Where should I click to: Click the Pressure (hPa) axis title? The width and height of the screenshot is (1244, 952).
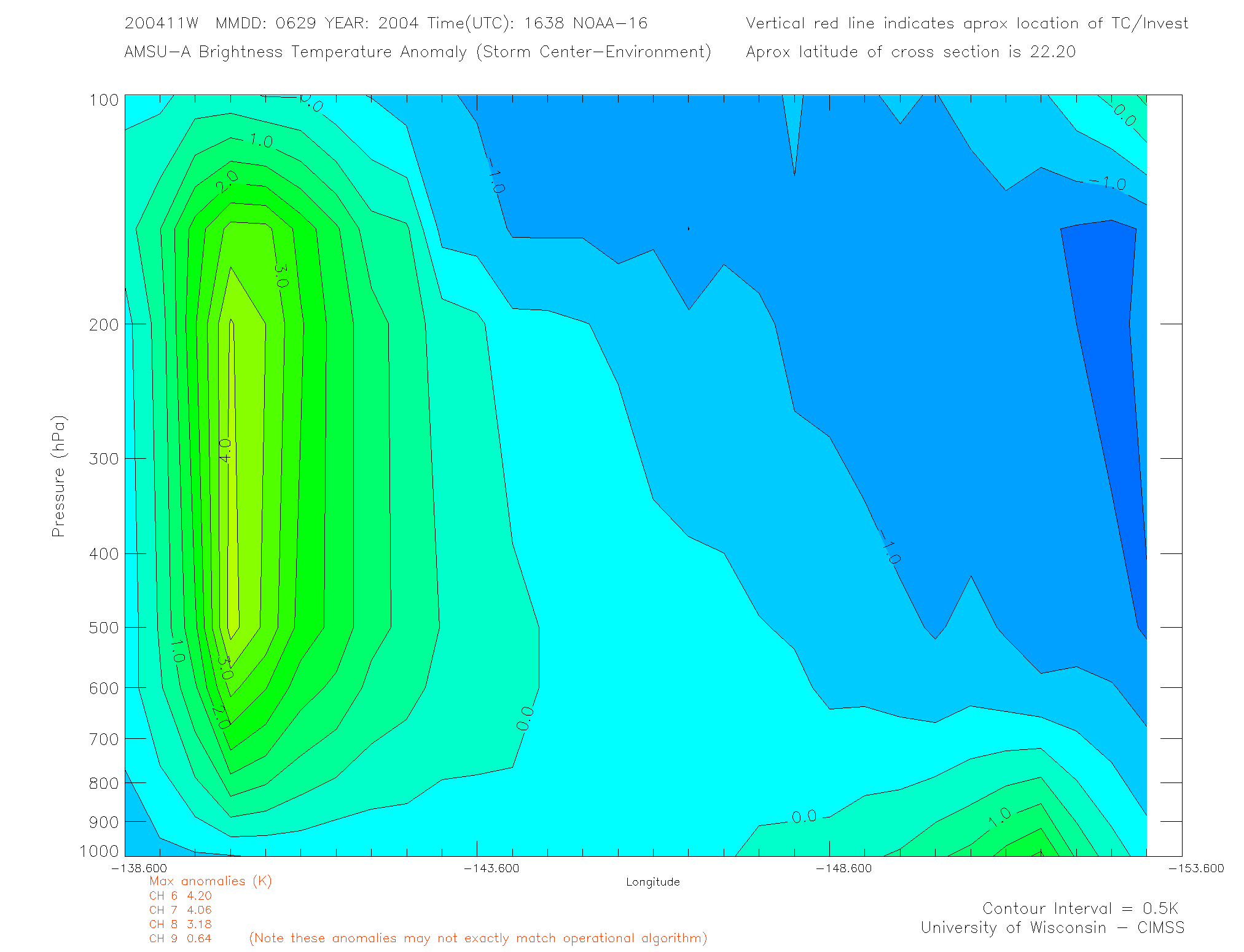[58, 477]
